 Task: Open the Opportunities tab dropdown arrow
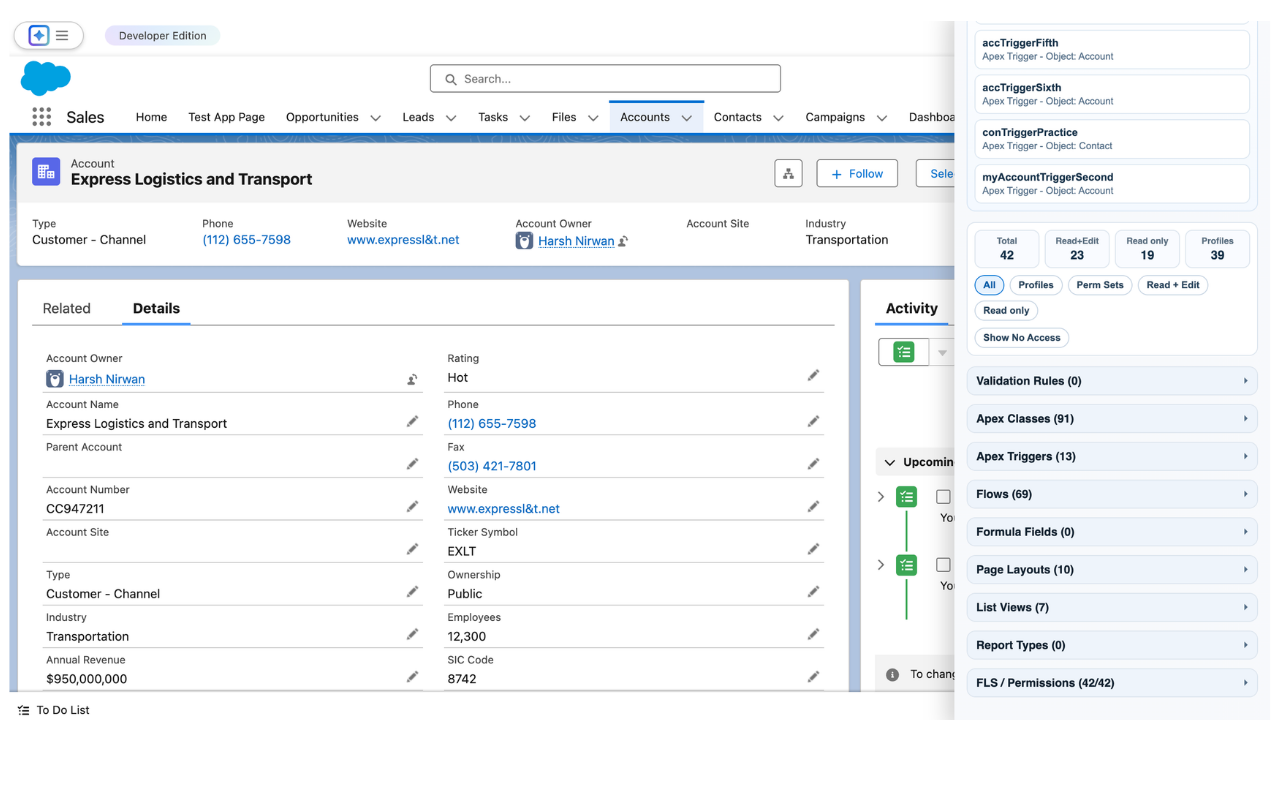376,118
